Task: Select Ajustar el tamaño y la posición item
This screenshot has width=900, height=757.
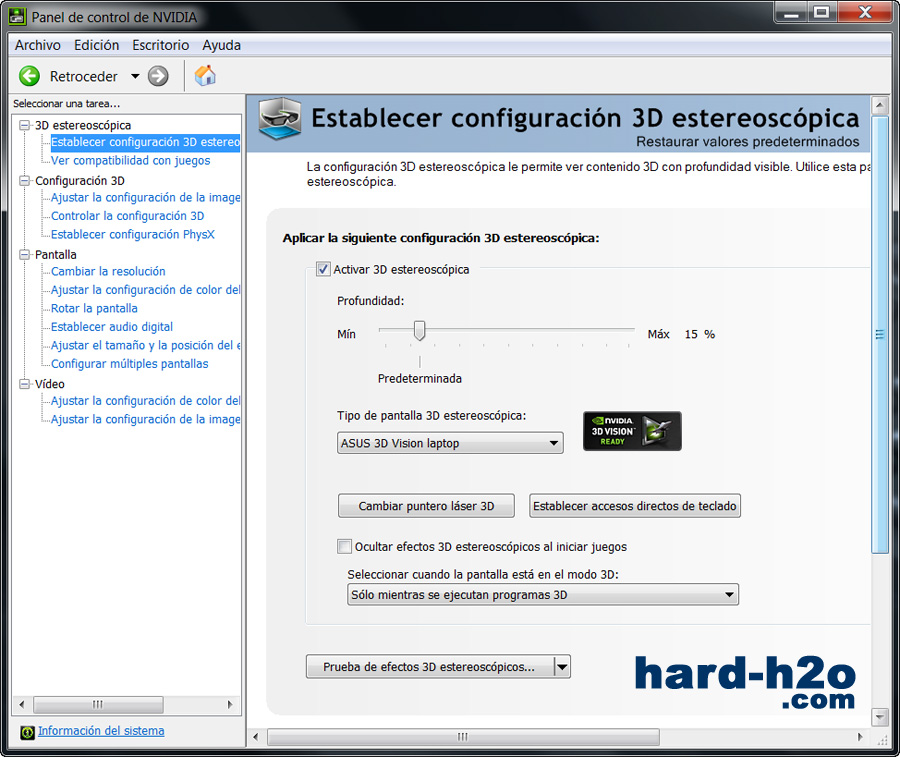Action: [x=146, y=345]
